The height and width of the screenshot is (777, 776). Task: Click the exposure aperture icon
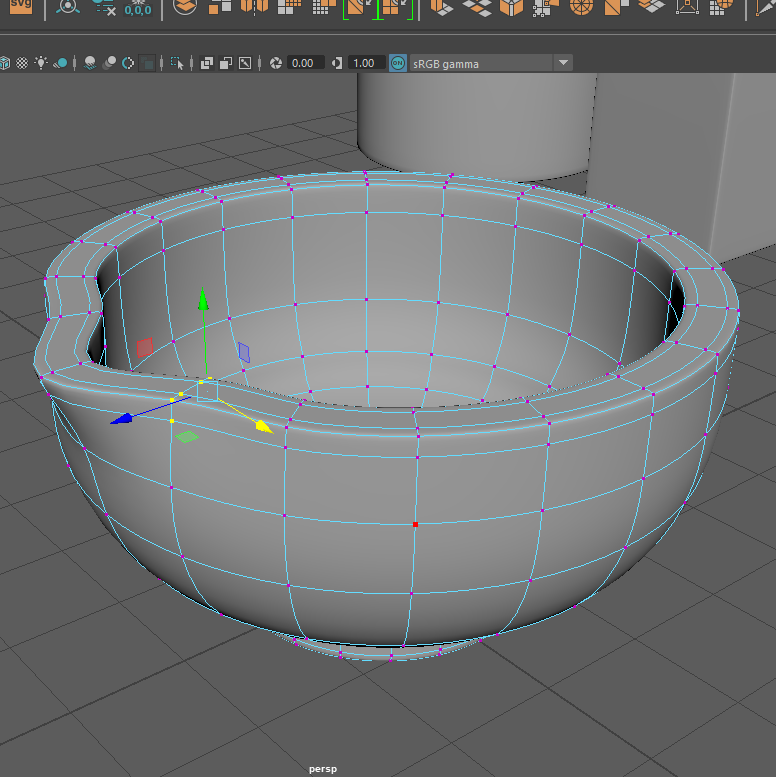coord(275,63)
